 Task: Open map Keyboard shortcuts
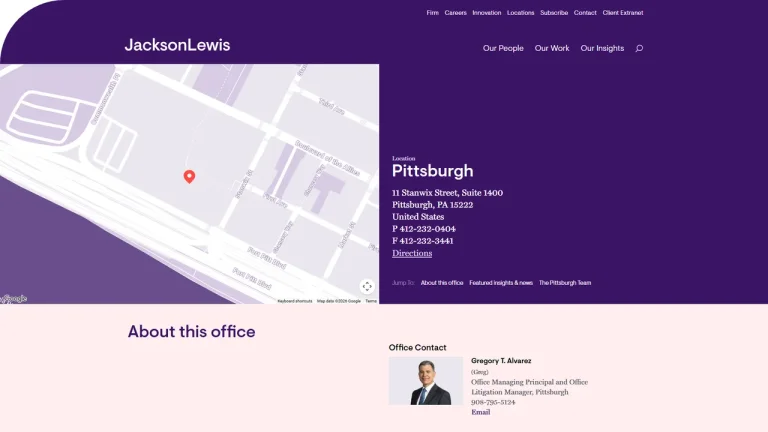click(294, 301)
